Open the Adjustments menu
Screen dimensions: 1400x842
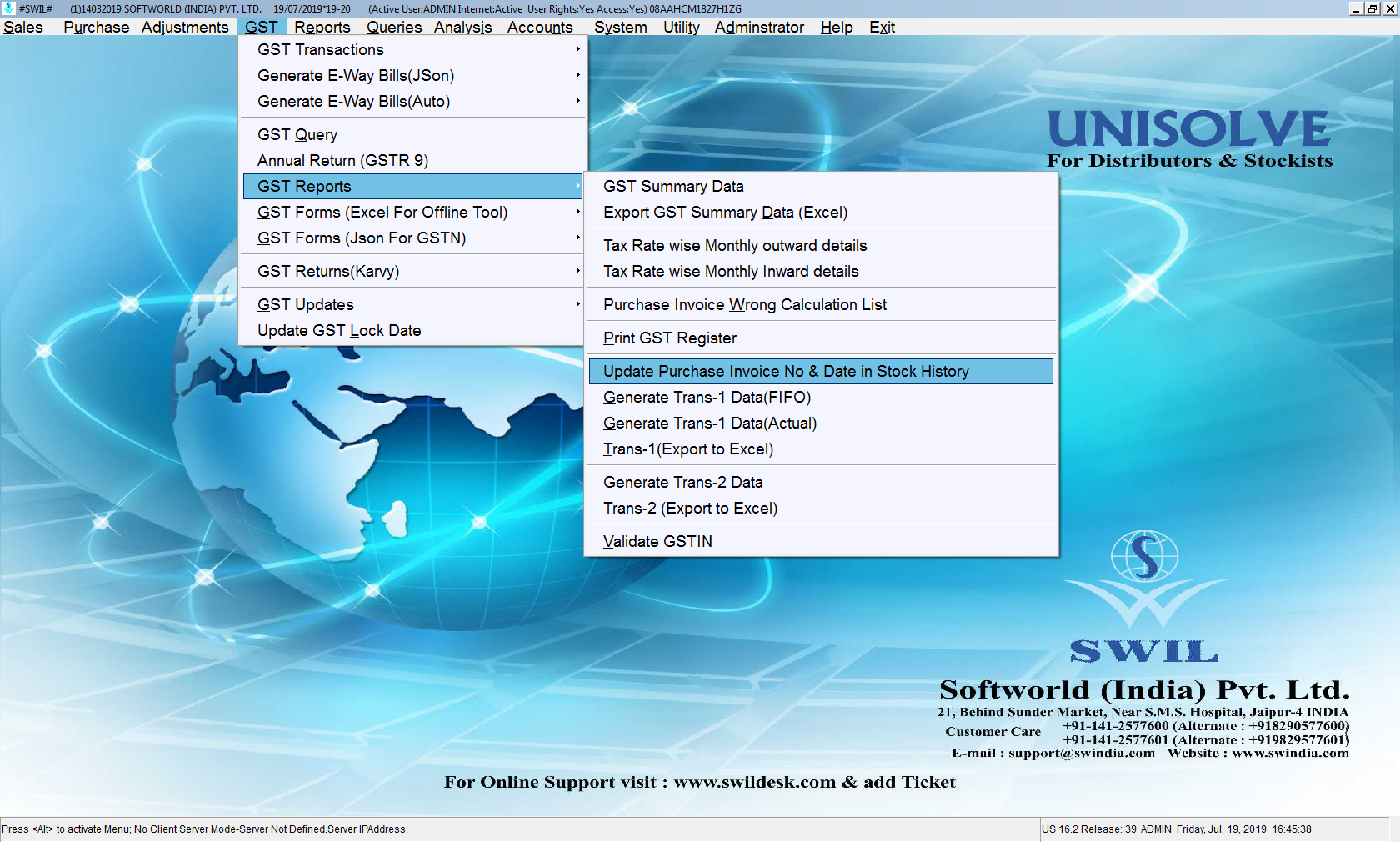pyautogui.click(x=185, y=27)
